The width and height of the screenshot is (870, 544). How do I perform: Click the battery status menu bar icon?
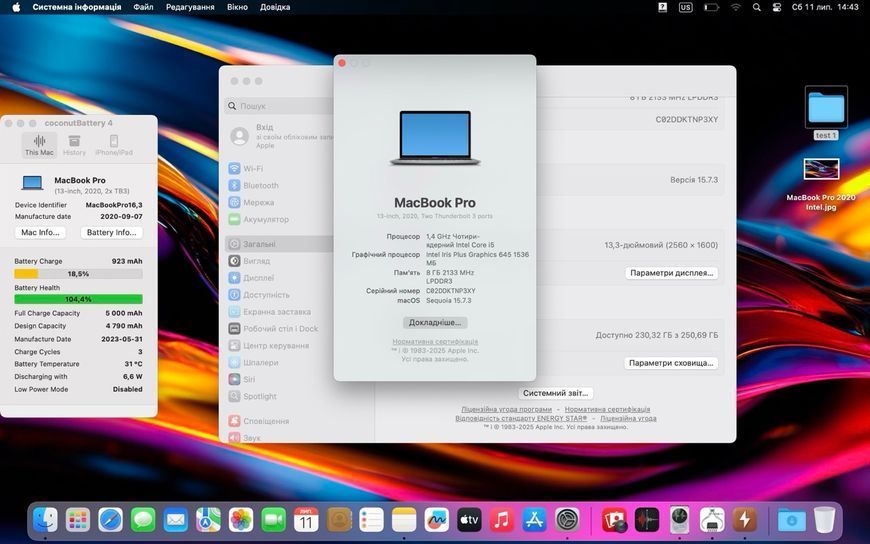711,7
